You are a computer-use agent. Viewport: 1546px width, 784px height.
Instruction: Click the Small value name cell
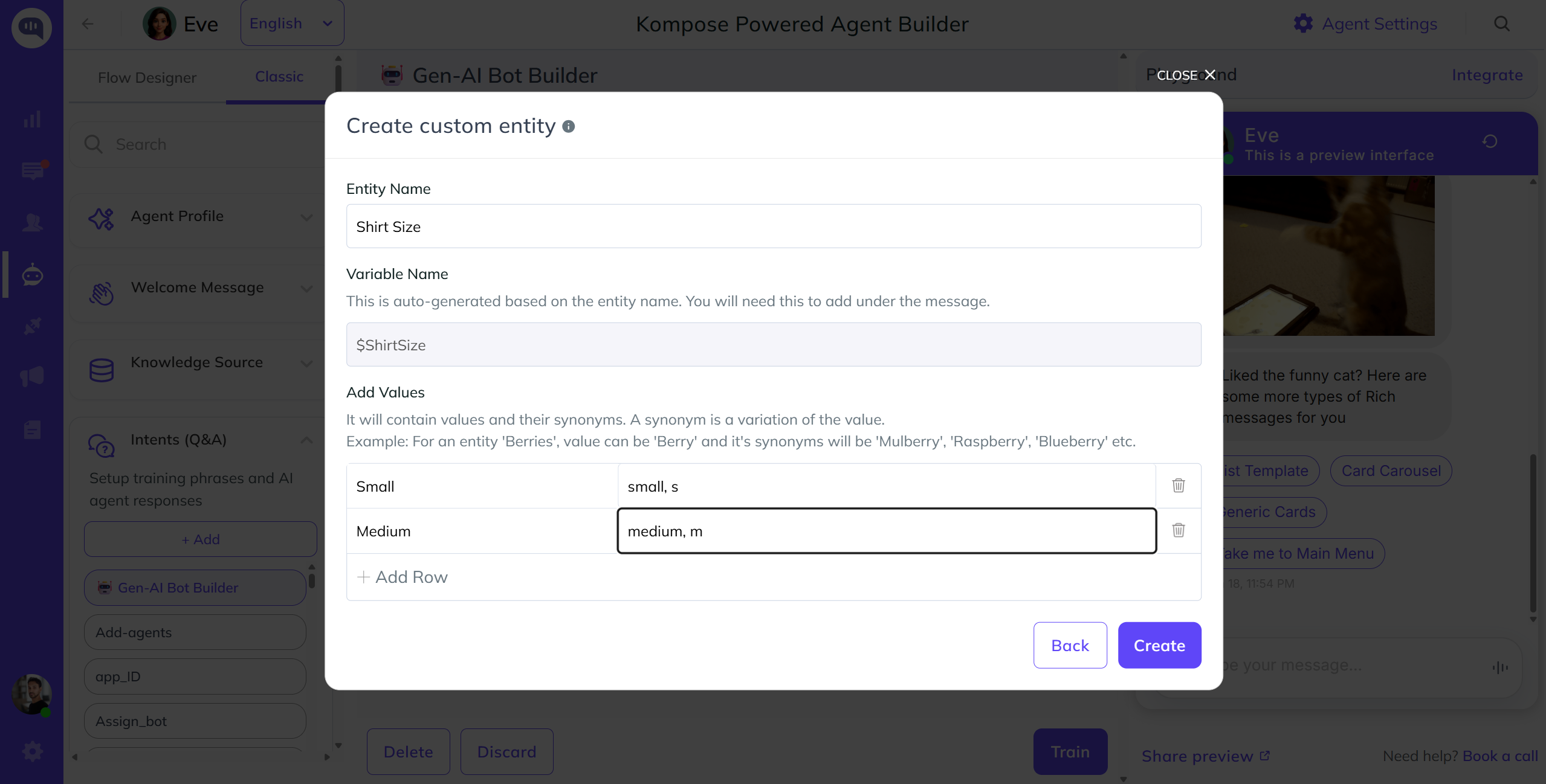482,486
